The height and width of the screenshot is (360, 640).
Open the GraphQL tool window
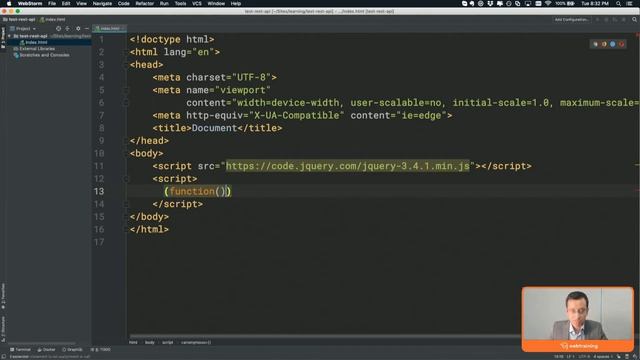[x=72, y=350]
